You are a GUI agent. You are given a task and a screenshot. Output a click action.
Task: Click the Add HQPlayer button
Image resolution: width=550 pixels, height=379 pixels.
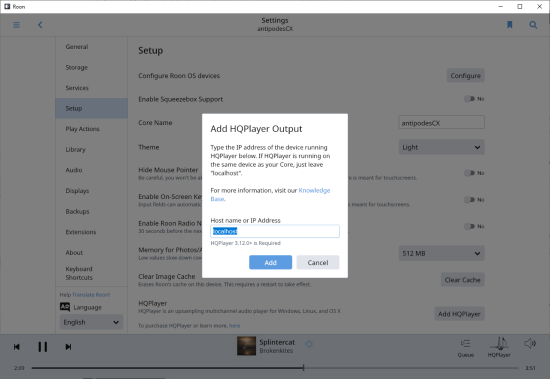pyautogui.click(x=459, y=314)
